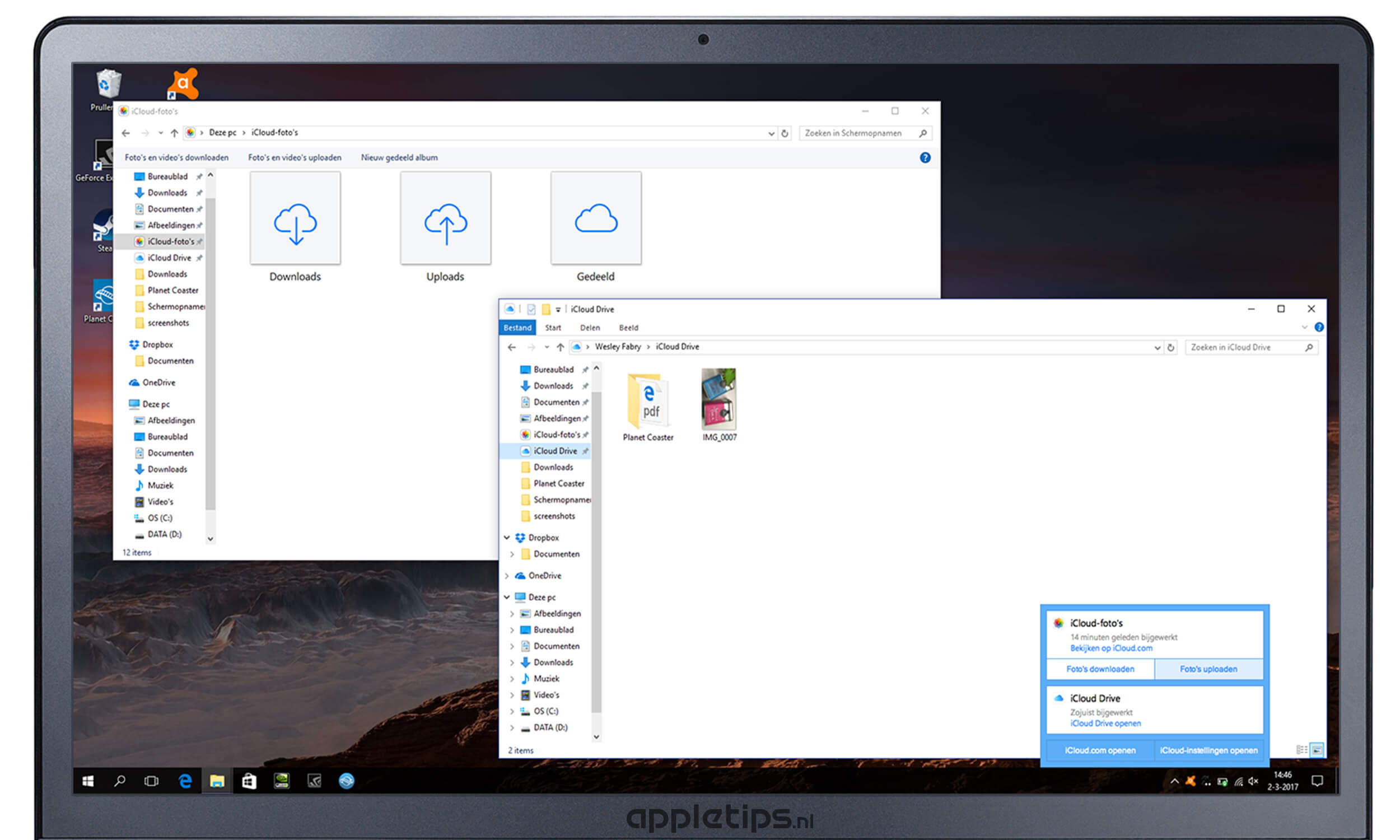Click help icon in iCloud Drive ribbon
1400x840 pixels.
(1319, 327)
